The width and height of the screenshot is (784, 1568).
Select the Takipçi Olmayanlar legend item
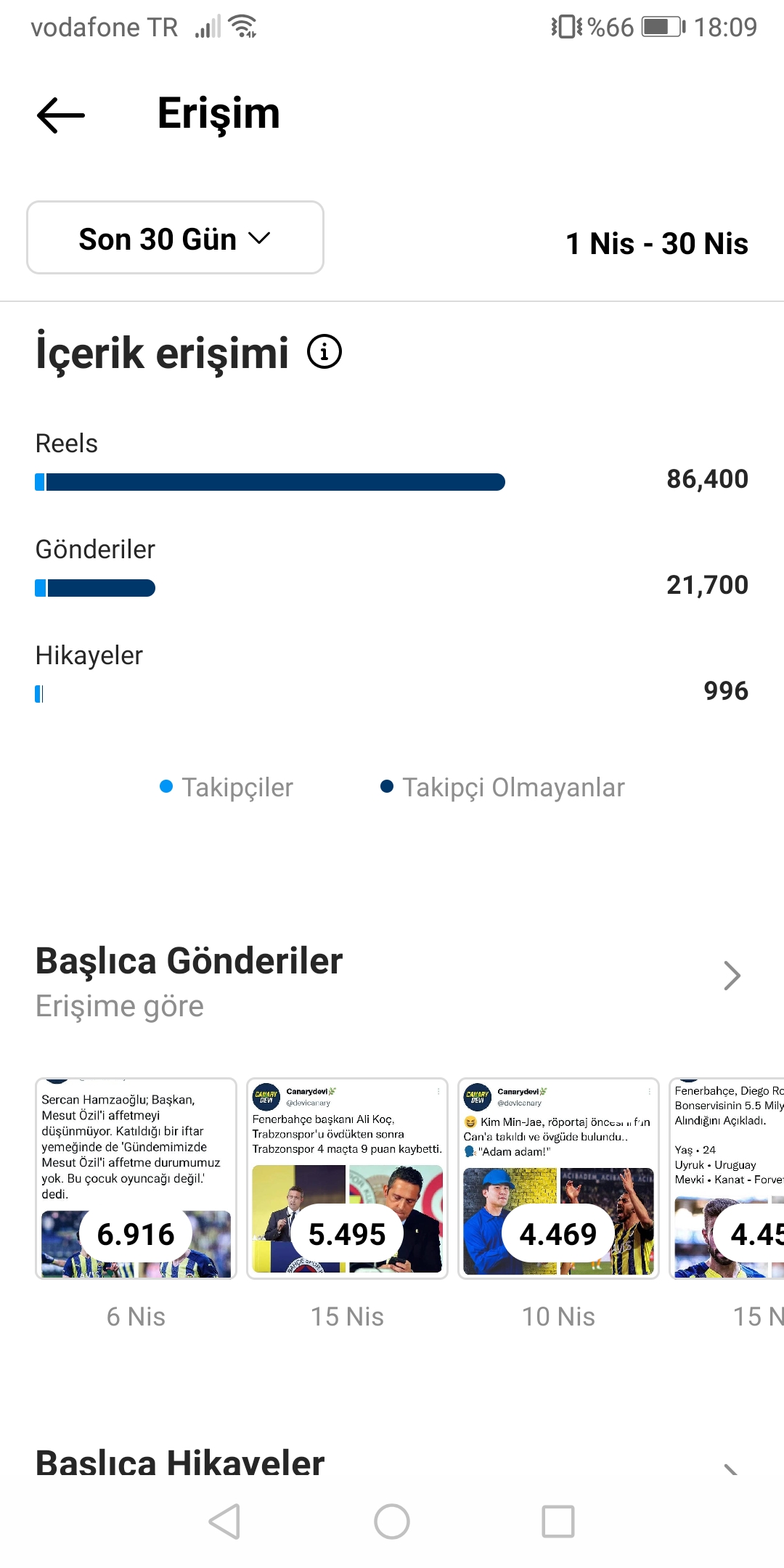tap(502, 788)
